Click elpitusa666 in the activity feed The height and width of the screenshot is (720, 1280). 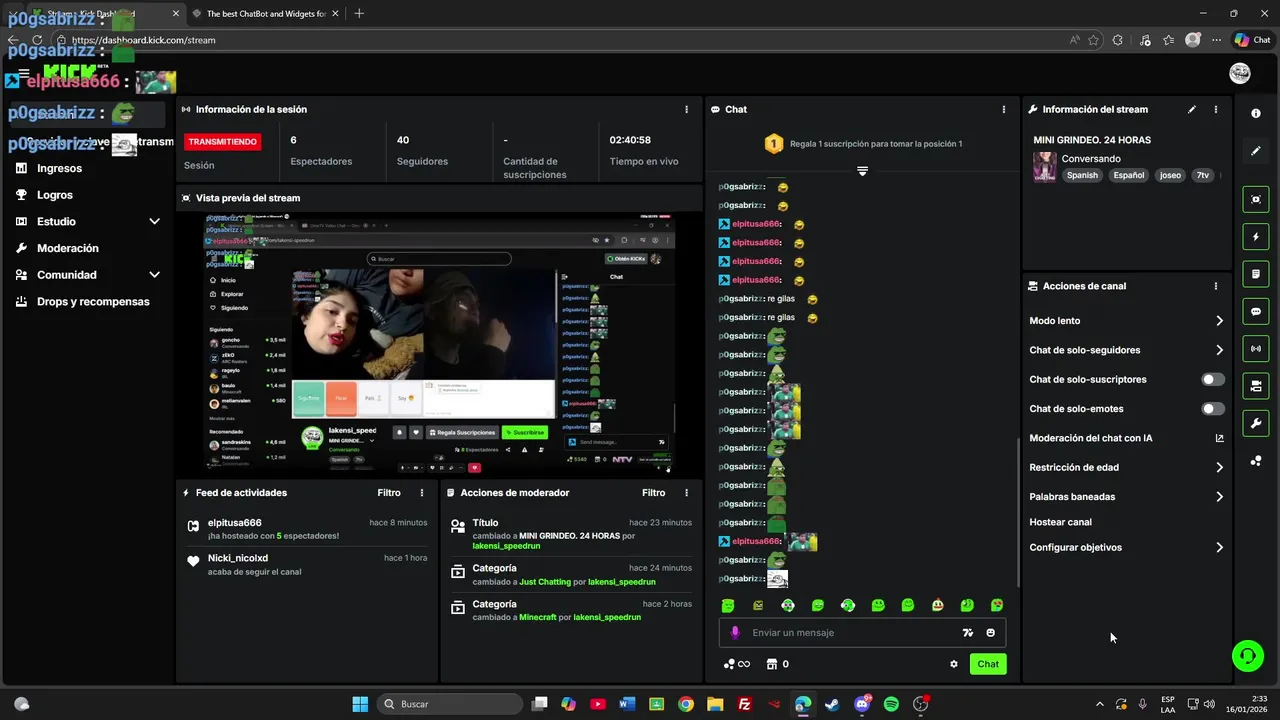[x=234, y=523]
